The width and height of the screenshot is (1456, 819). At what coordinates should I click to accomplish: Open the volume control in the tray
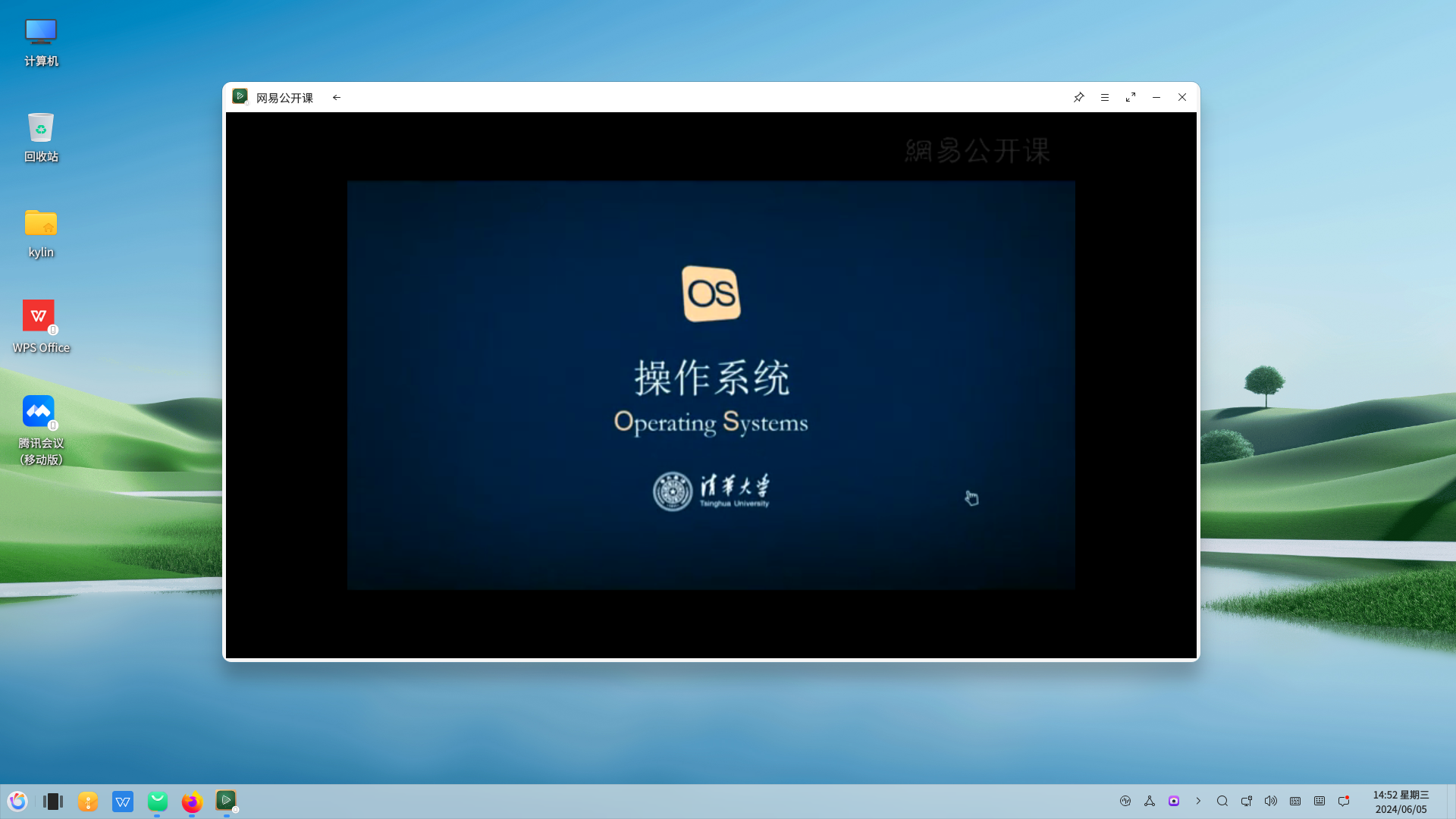[1271, 801]
